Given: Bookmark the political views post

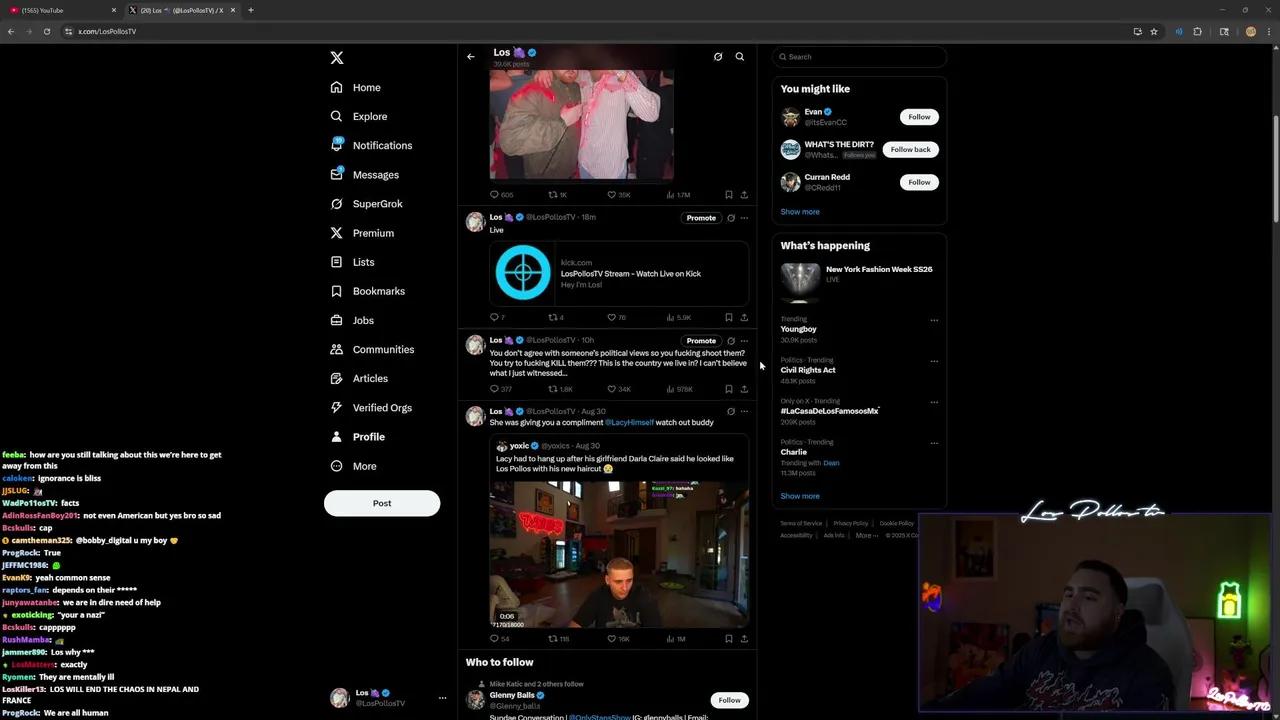Looking at the screenshot, I should click(729, 389).
